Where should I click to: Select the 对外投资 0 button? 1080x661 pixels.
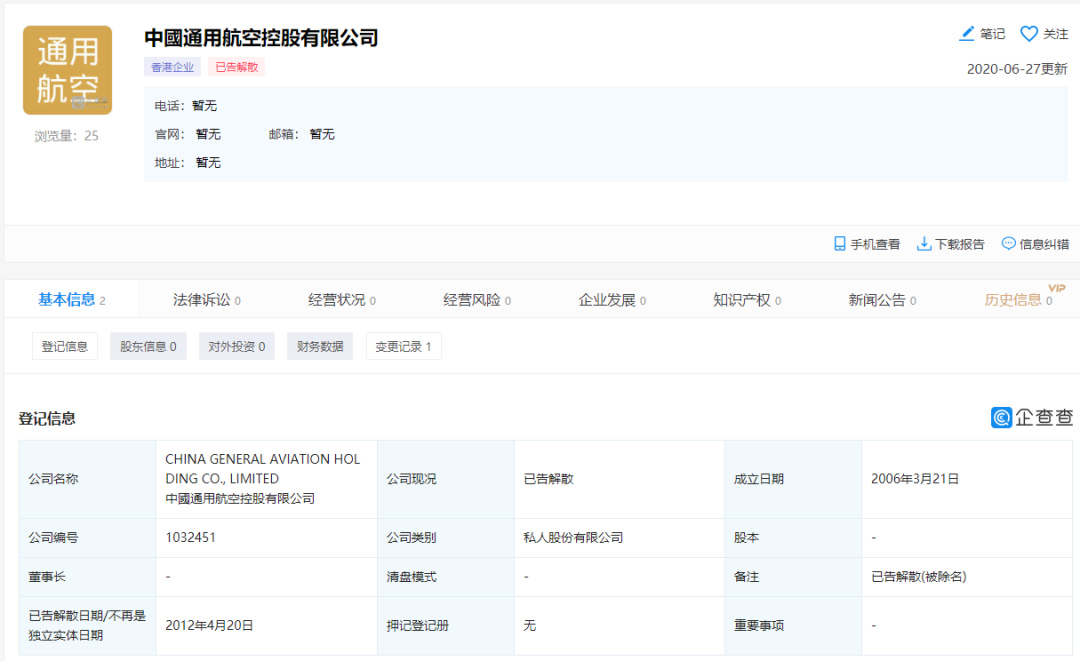click(236, 346)
